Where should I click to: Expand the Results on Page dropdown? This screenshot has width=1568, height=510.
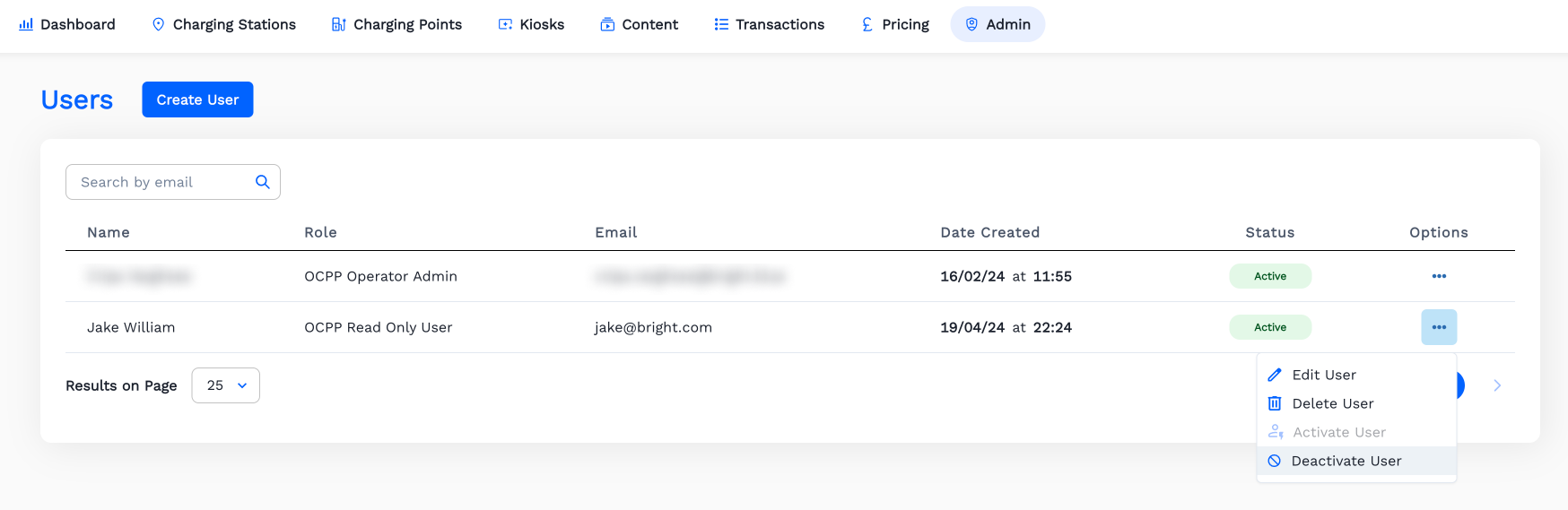(226, 385)
